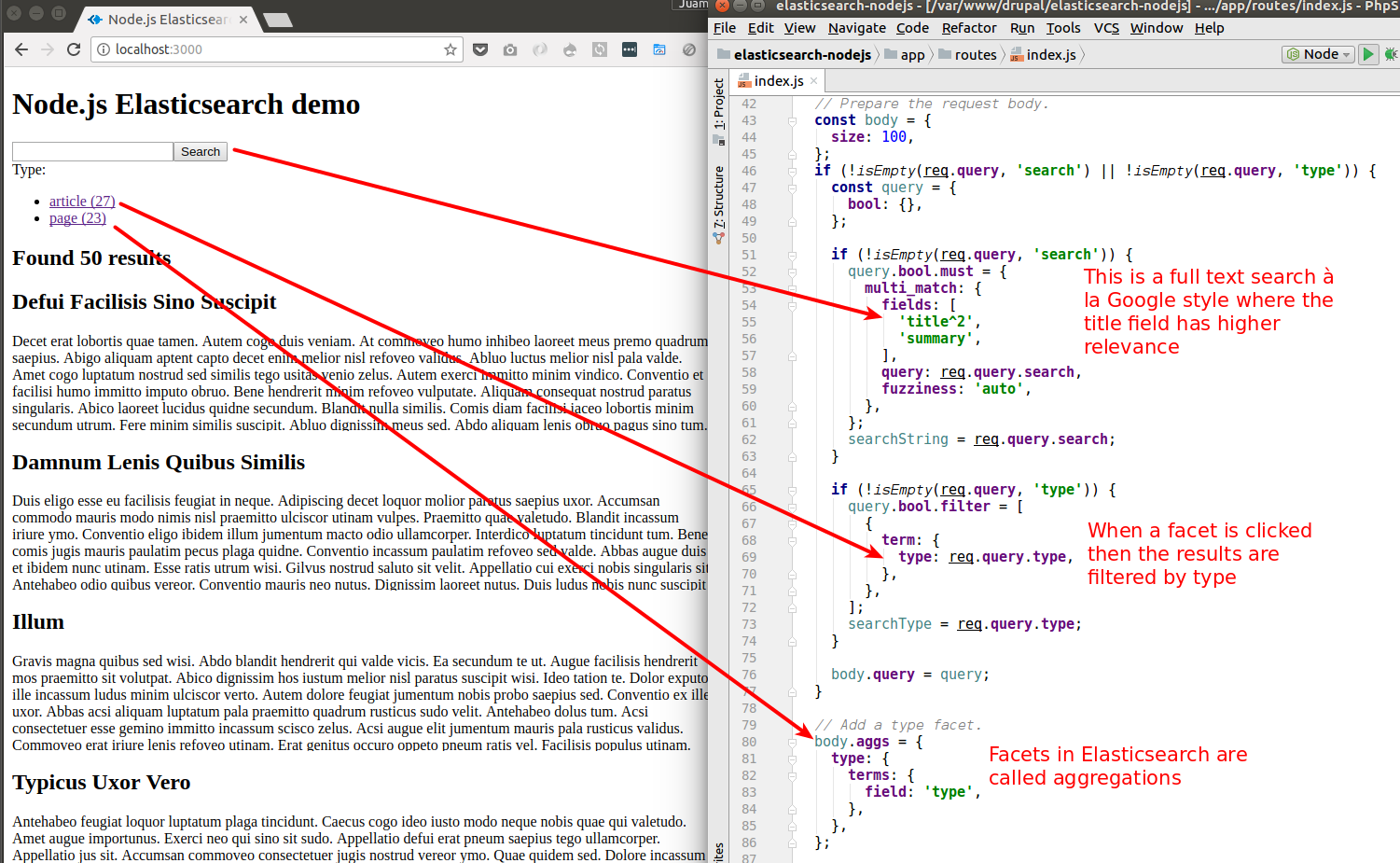This screenshot has height=863, width=1400.
Task: Open the VCS menu
Action: (1106, 28)
